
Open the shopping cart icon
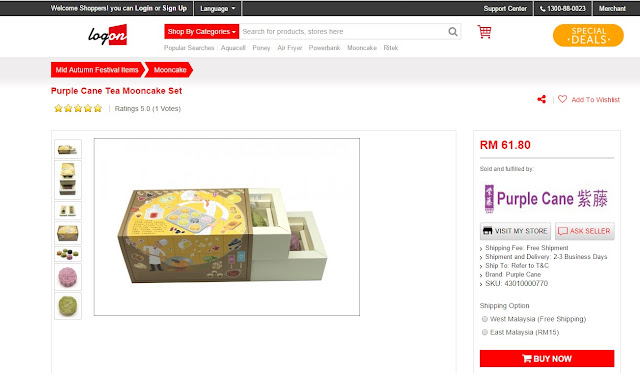coord(484,32)
